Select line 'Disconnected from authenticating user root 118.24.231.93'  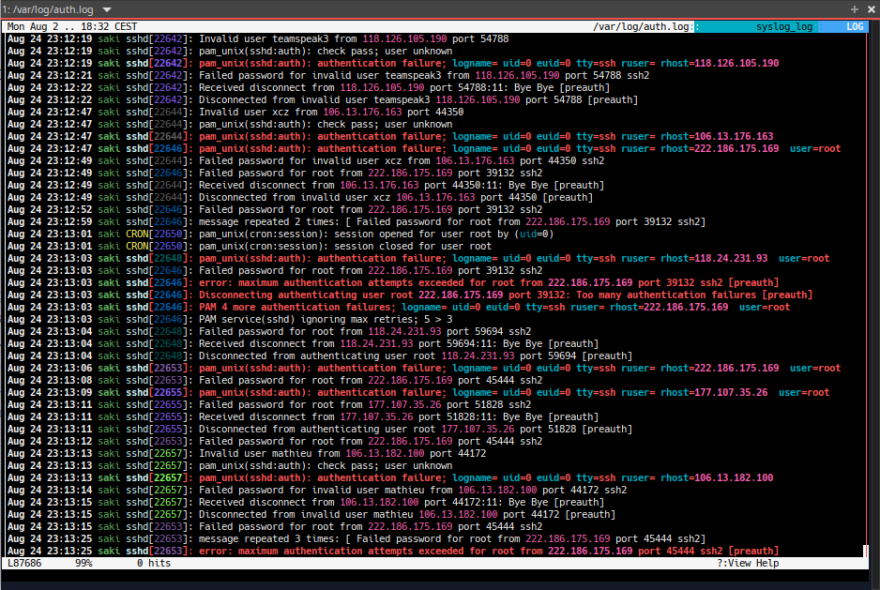pyautogui.click(x=320, y=356)
